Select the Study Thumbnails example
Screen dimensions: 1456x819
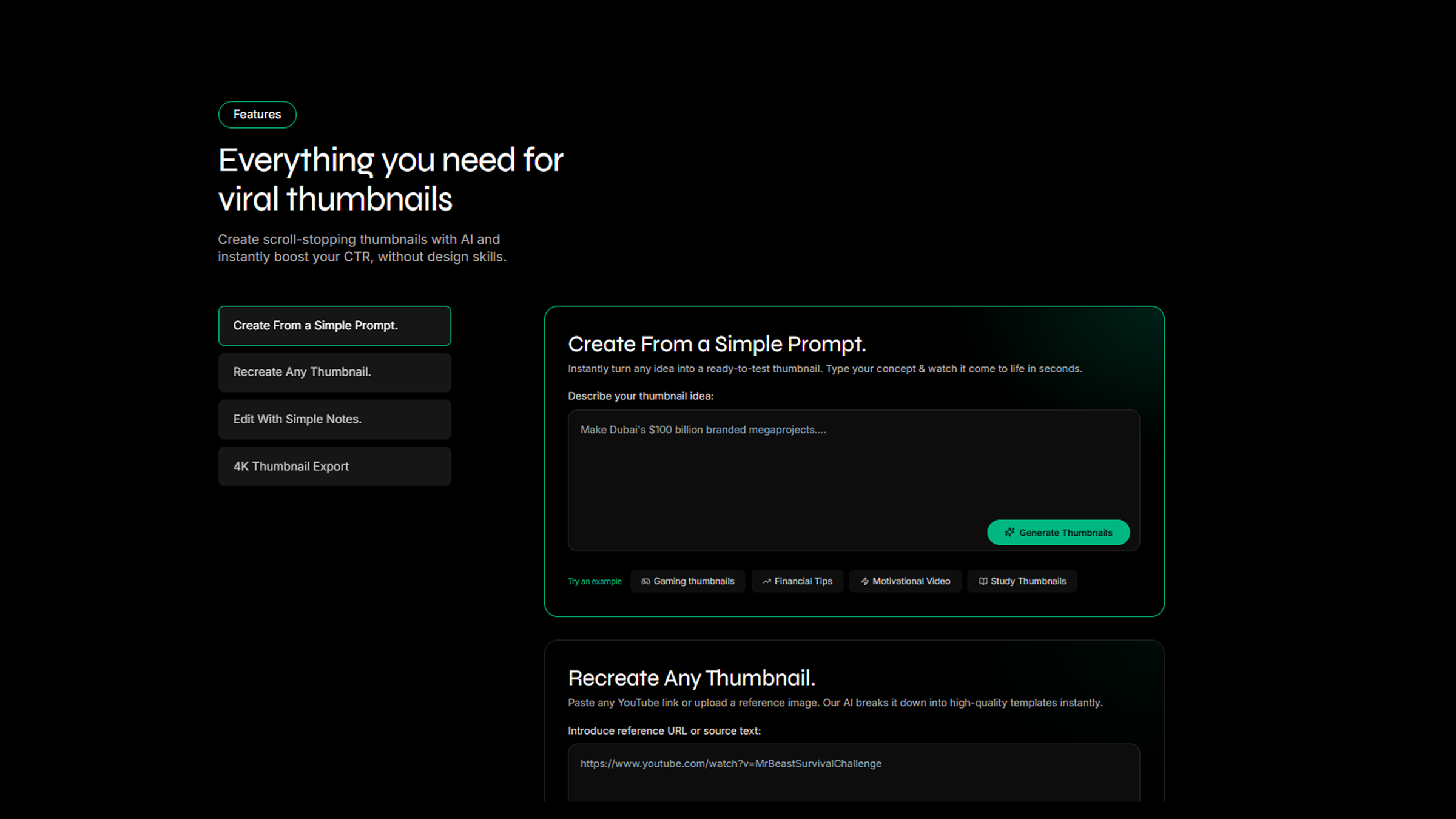click(1022, 581)
